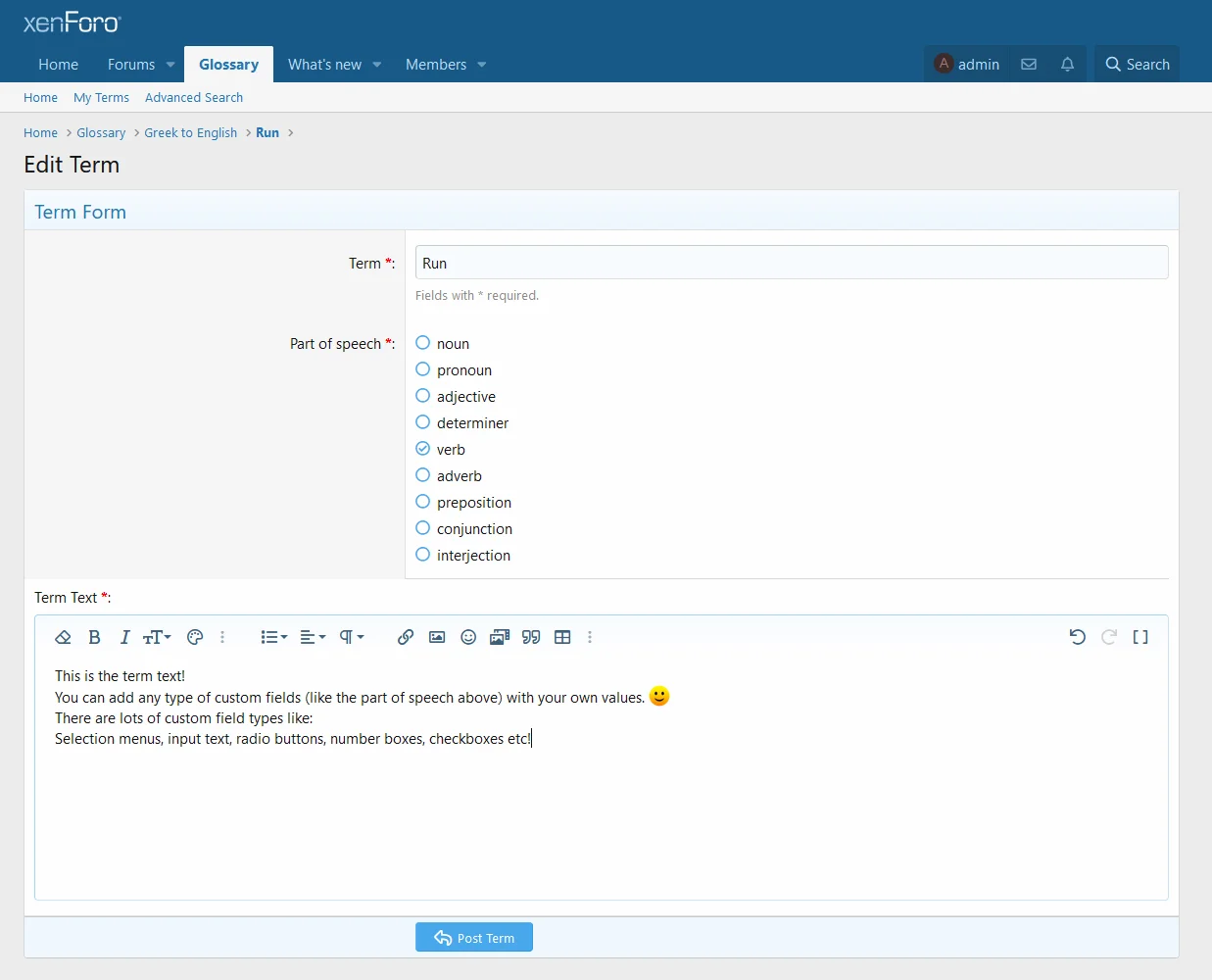This screenshot has width=1212, height=980.
Task: Toggle bold formatting in editor
Action: click(94, 637)
